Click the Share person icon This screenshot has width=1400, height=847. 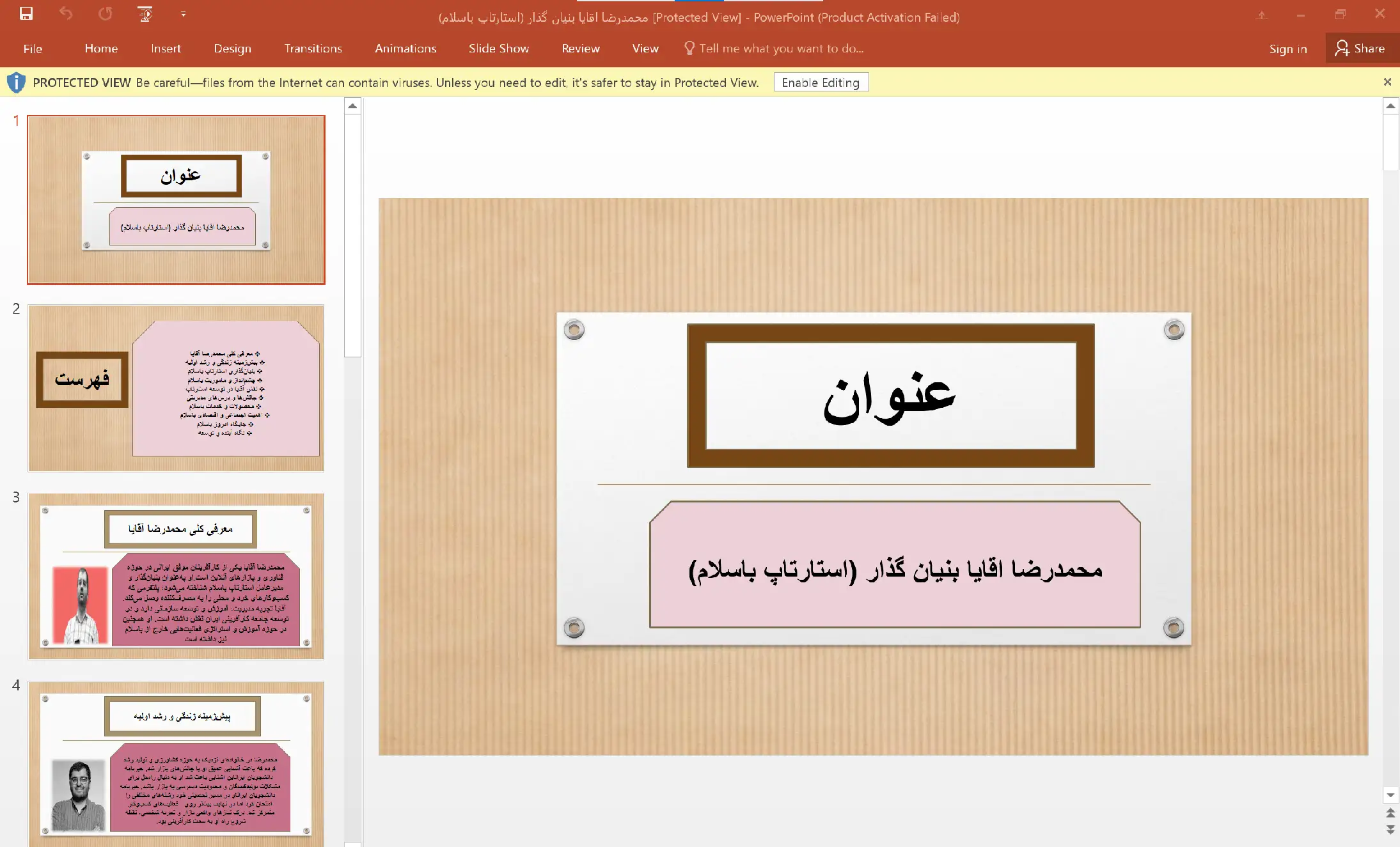tap(1342, 49)
